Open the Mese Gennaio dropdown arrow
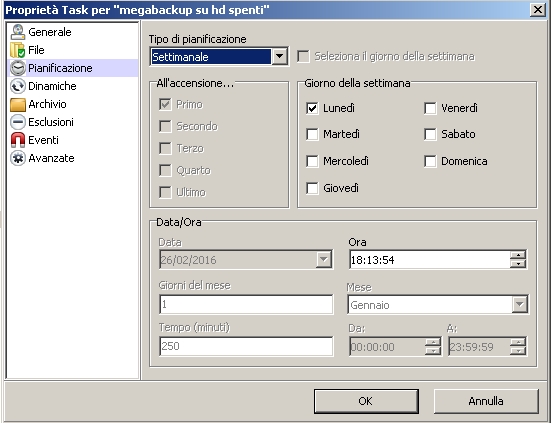 click(520, 304)
